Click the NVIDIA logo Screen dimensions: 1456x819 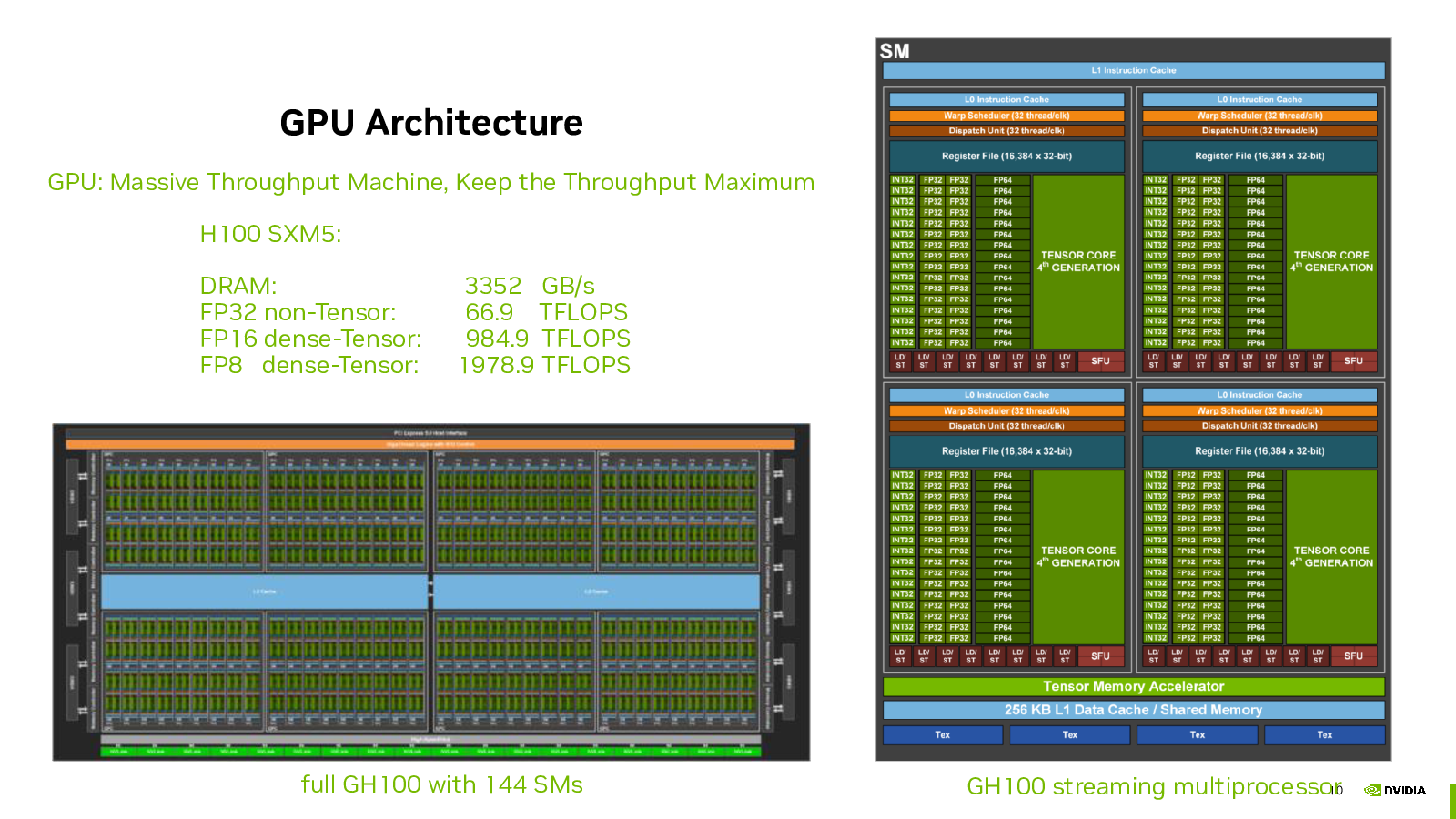pyautogui.click(x=1395, y=790)
